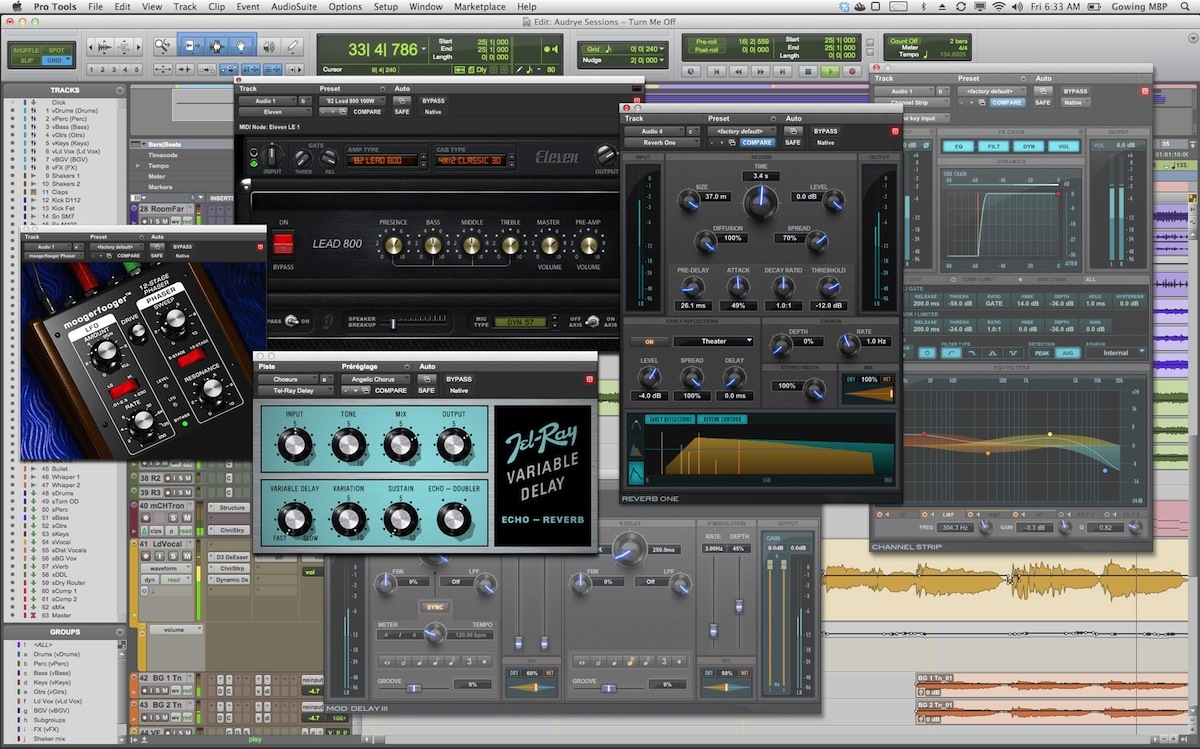Click the Tel-Ray Echo-Doubler knob
Image resolution: width=1200 pixels, height=749 pixels.
[x=453, y=518]
